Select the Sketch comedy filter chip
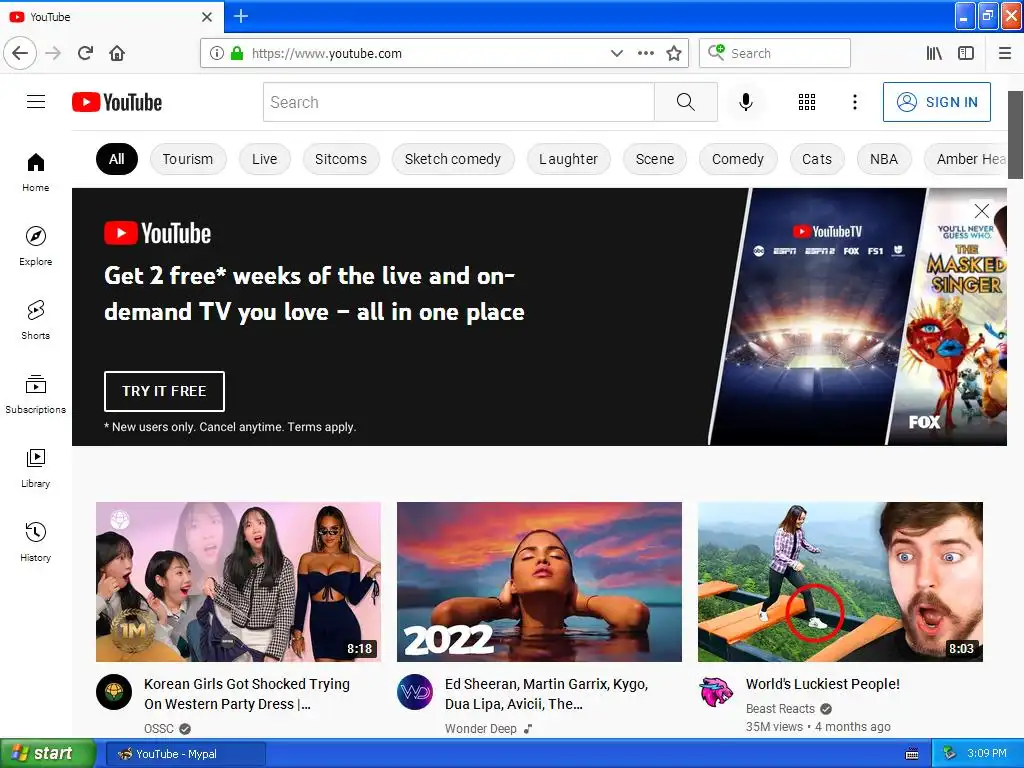The height and width of the screenshot is (768, 1024). coord(453,159)
